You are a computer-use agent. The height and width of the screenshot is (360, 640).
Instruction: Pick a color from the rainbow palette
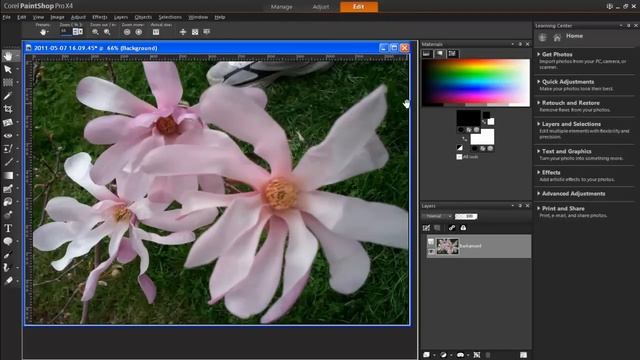pyautogui.click(x=476, y=83)
